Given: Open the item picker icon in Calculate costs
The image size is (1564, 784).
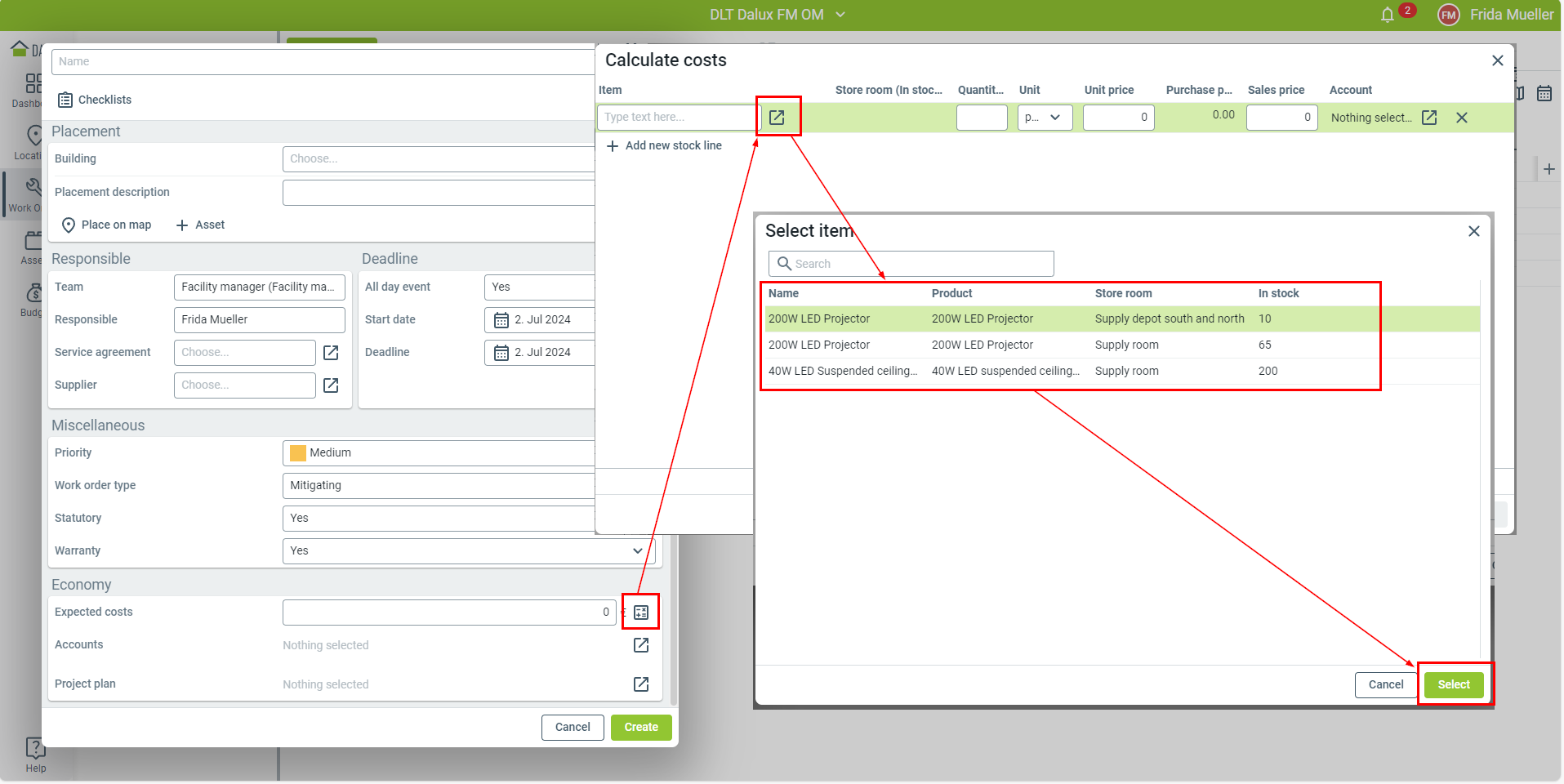Looking at the screenshot, I should [x=777, y=118].
